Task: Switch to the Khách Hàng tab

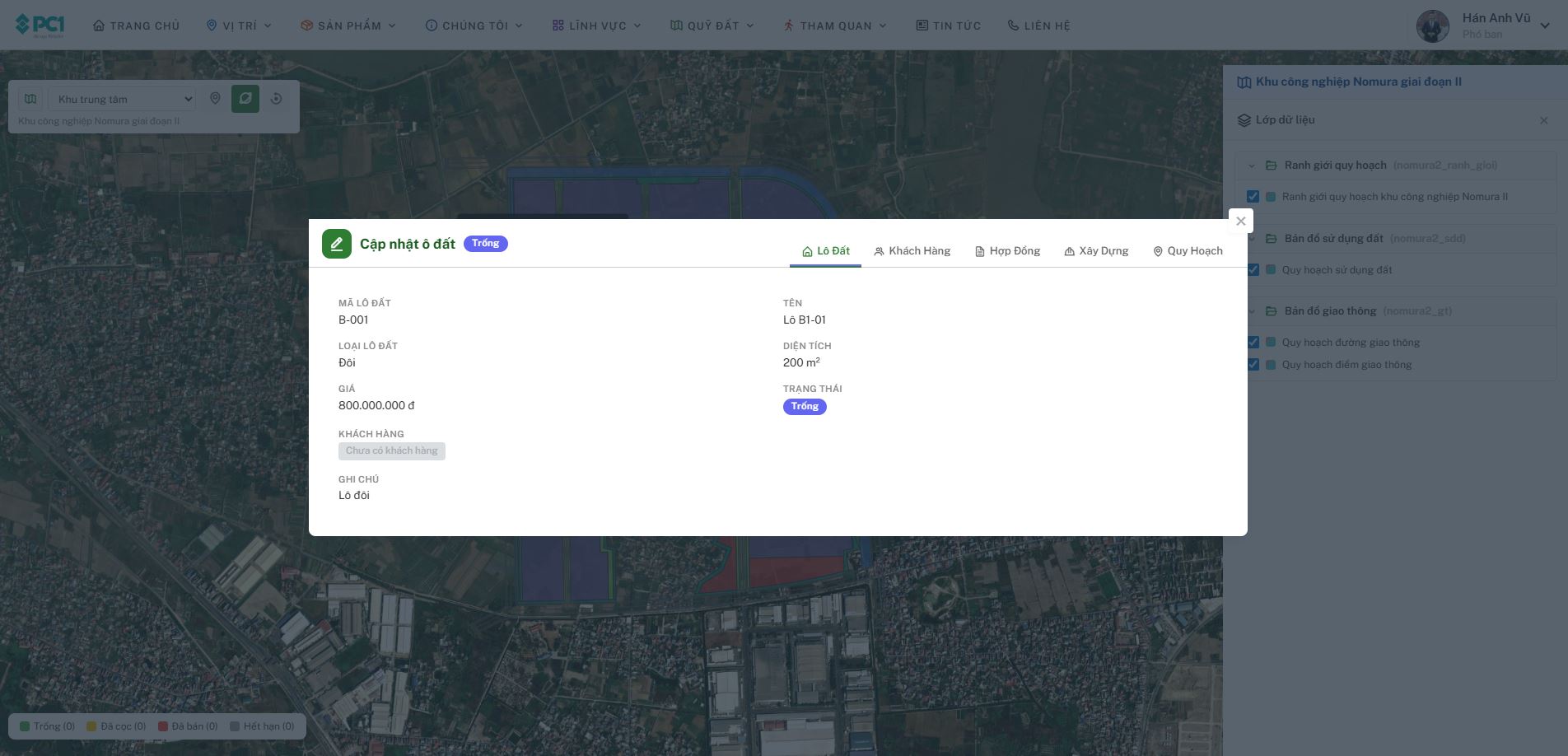Action: click(912, 251)
